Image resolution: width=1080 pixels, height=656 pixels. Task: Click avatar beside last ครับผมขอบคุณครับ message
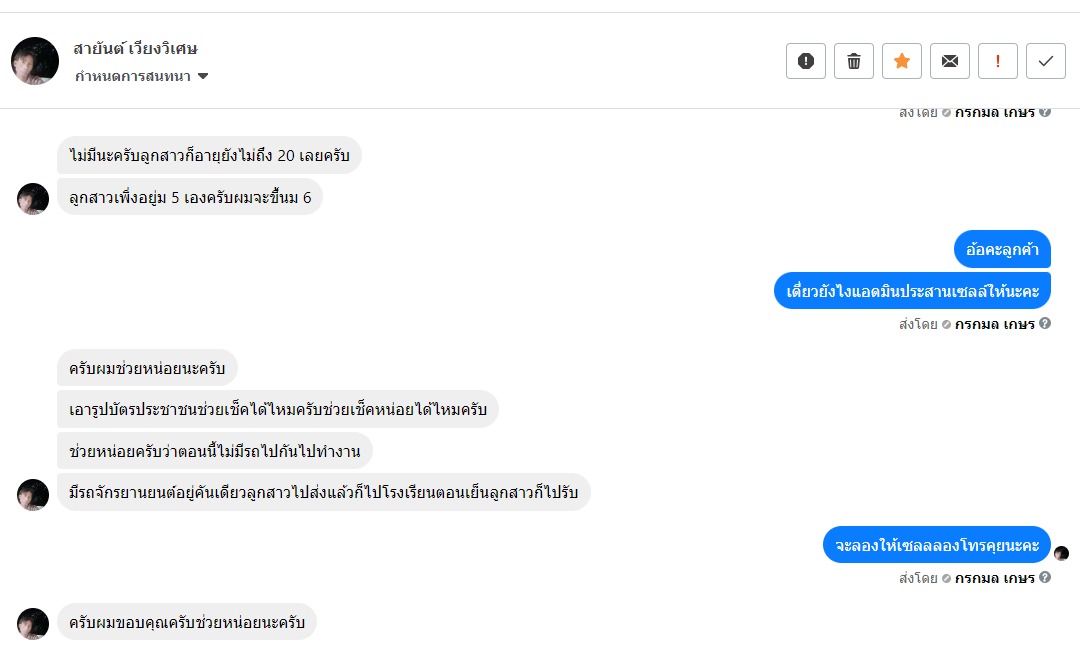pos(33,623)
